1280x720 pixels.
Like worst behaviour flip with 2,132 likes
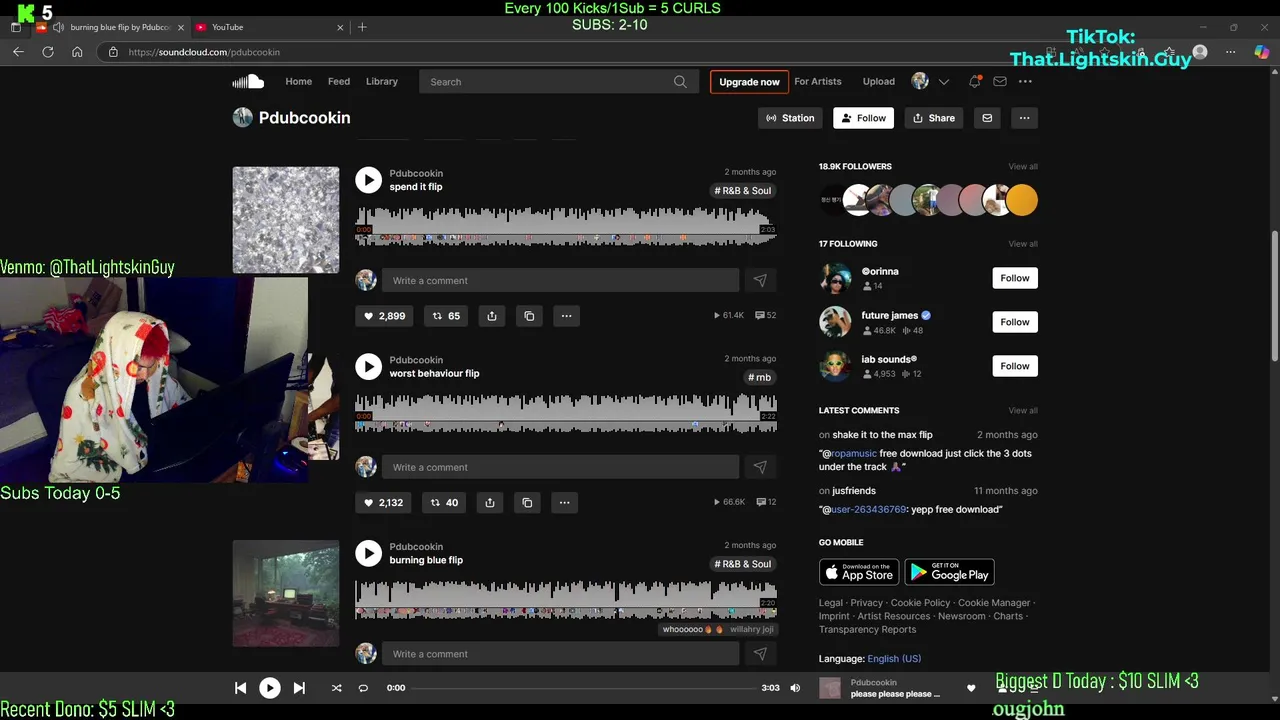point(383,503)
